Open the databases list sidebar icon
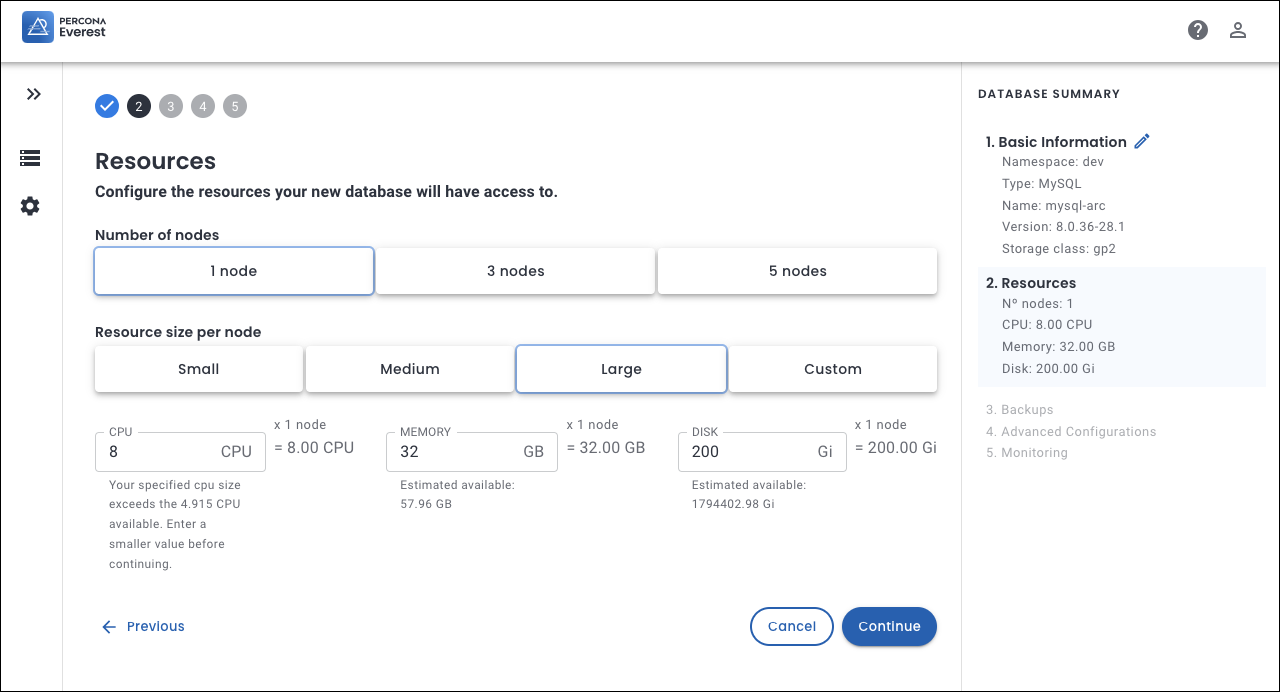1280x692 pixels. coord(30,158)
